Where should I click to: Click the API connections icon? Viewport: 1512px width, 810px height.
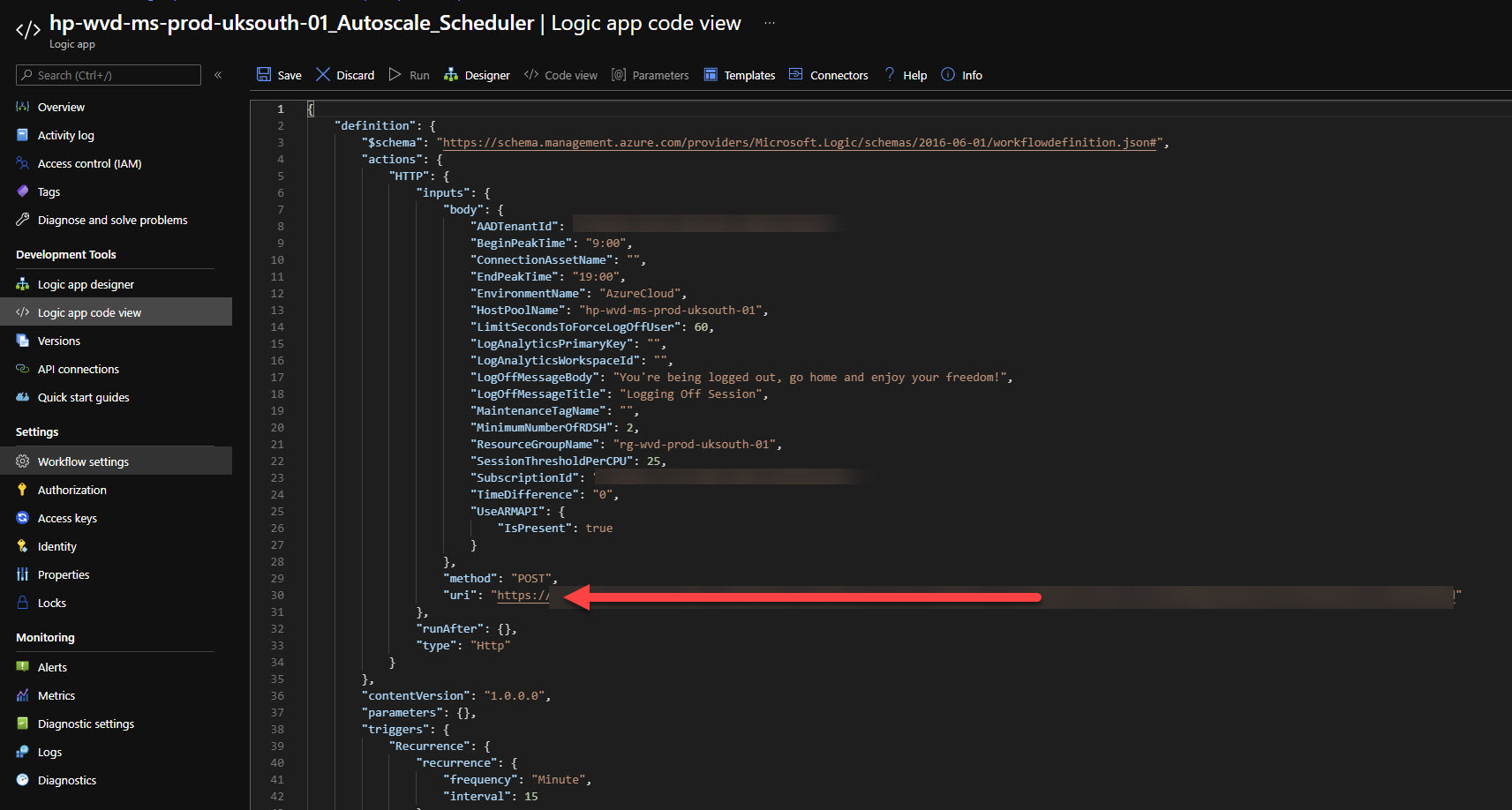(x=23, y=369)
